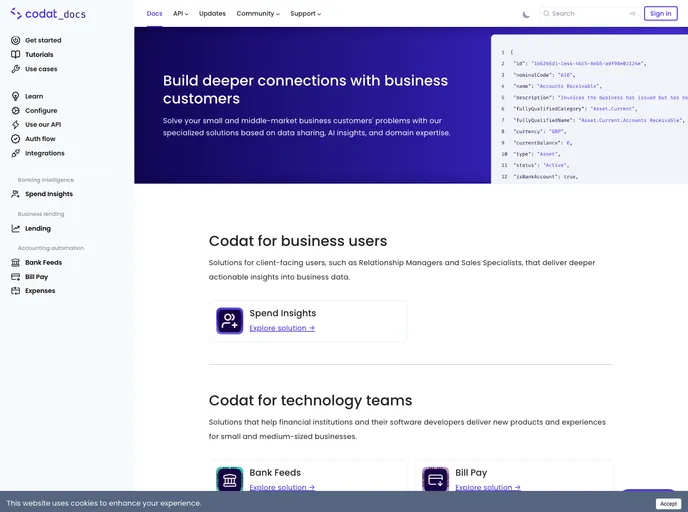Click the Spend Insights card title
This screenshot has width=688, height=512.
[283, 313]
